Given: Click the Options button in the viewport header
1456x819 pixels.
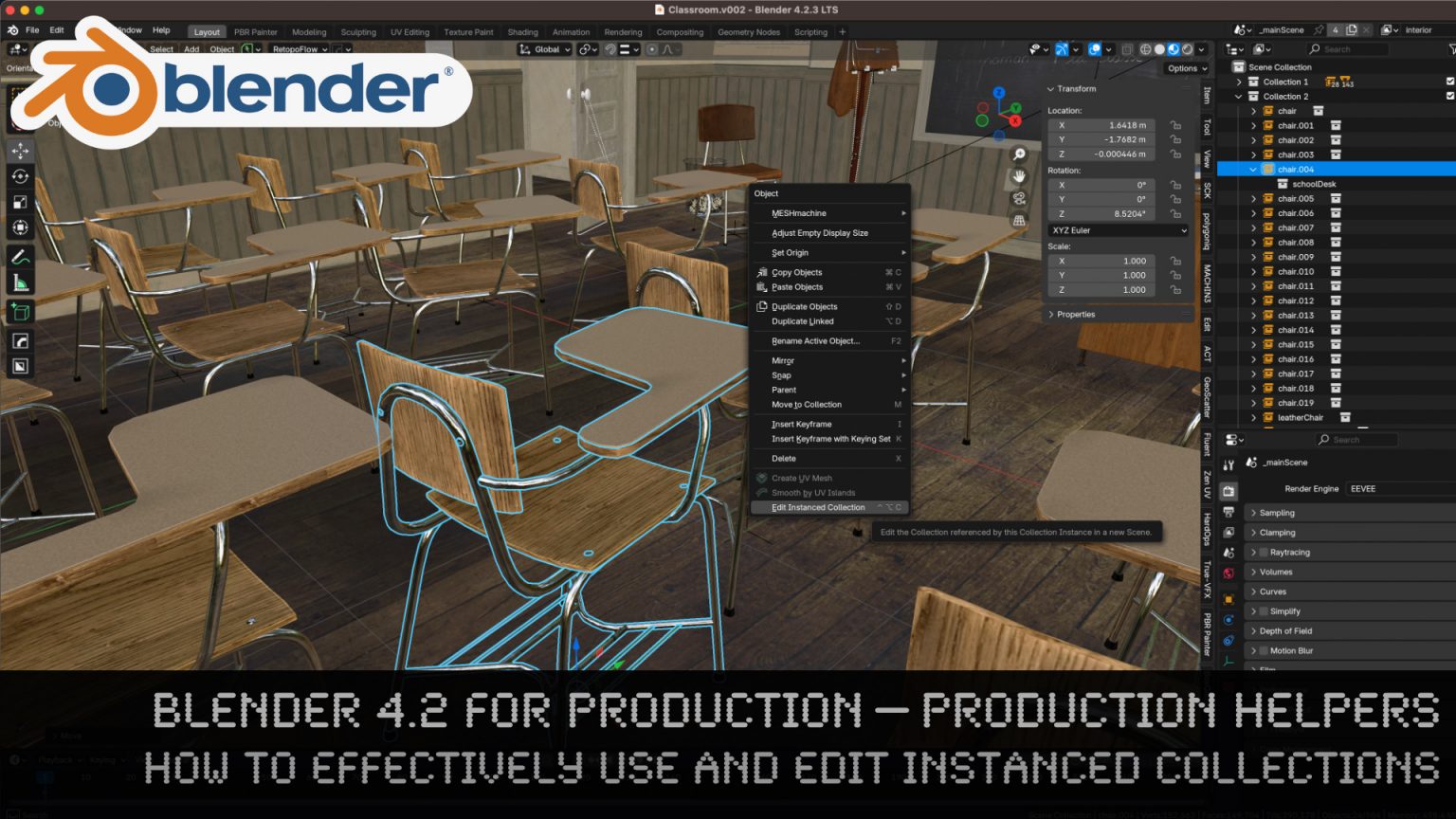Looking at the screenshot, I should 1184,67.
